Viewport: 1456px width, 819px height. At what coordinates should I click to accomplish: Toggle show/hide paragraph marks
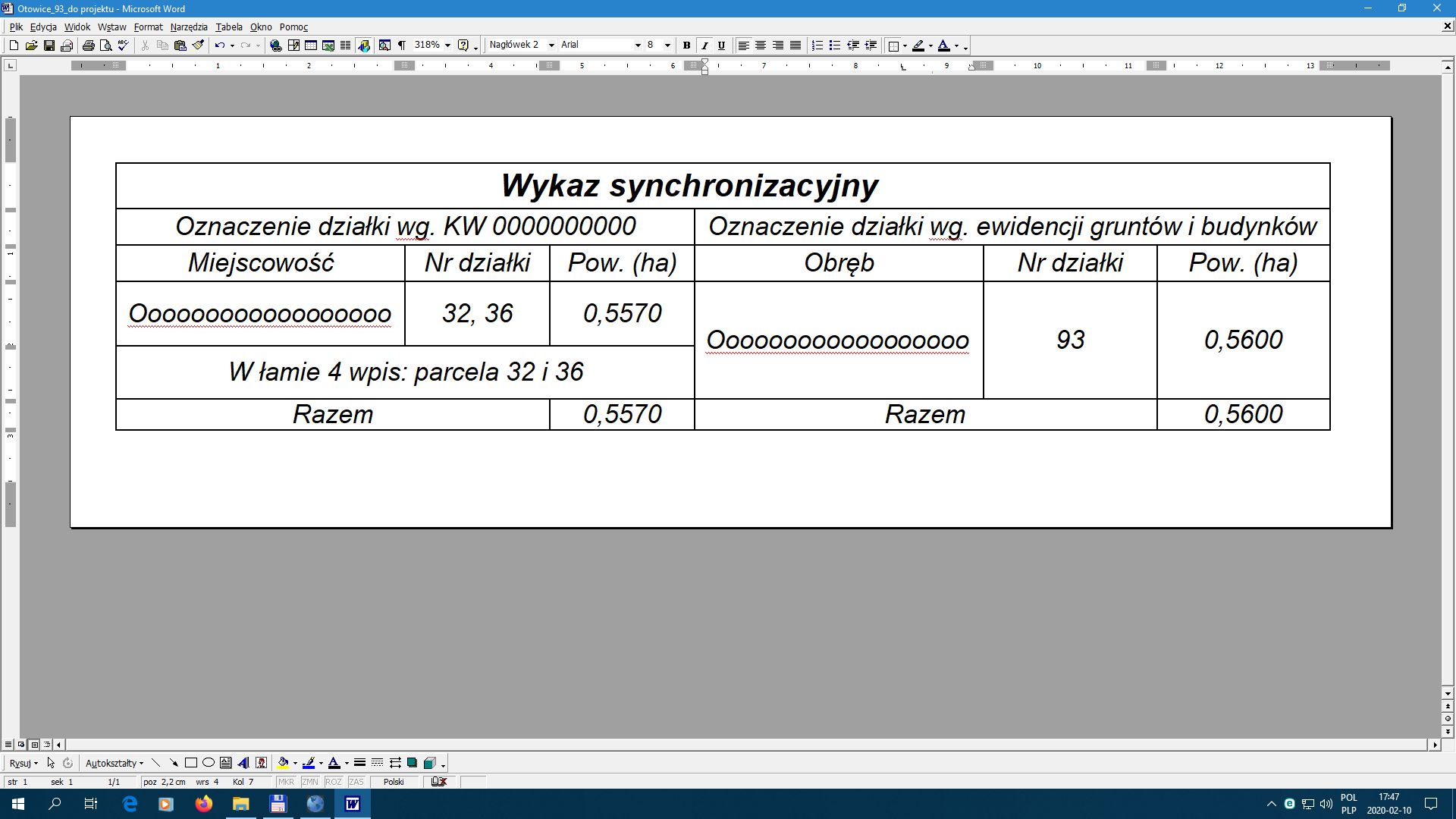pos(402,45)
